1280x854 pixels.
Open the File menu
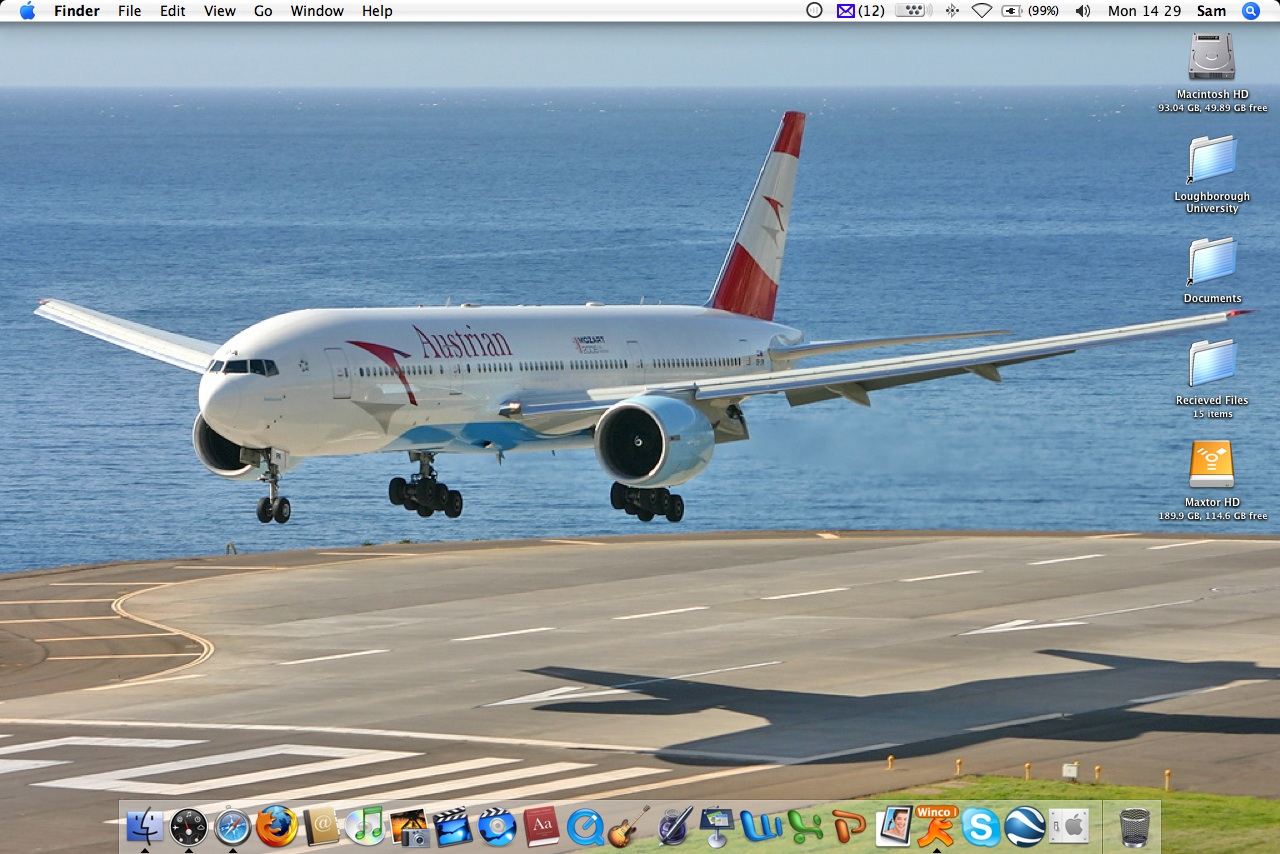coord(129,11)
